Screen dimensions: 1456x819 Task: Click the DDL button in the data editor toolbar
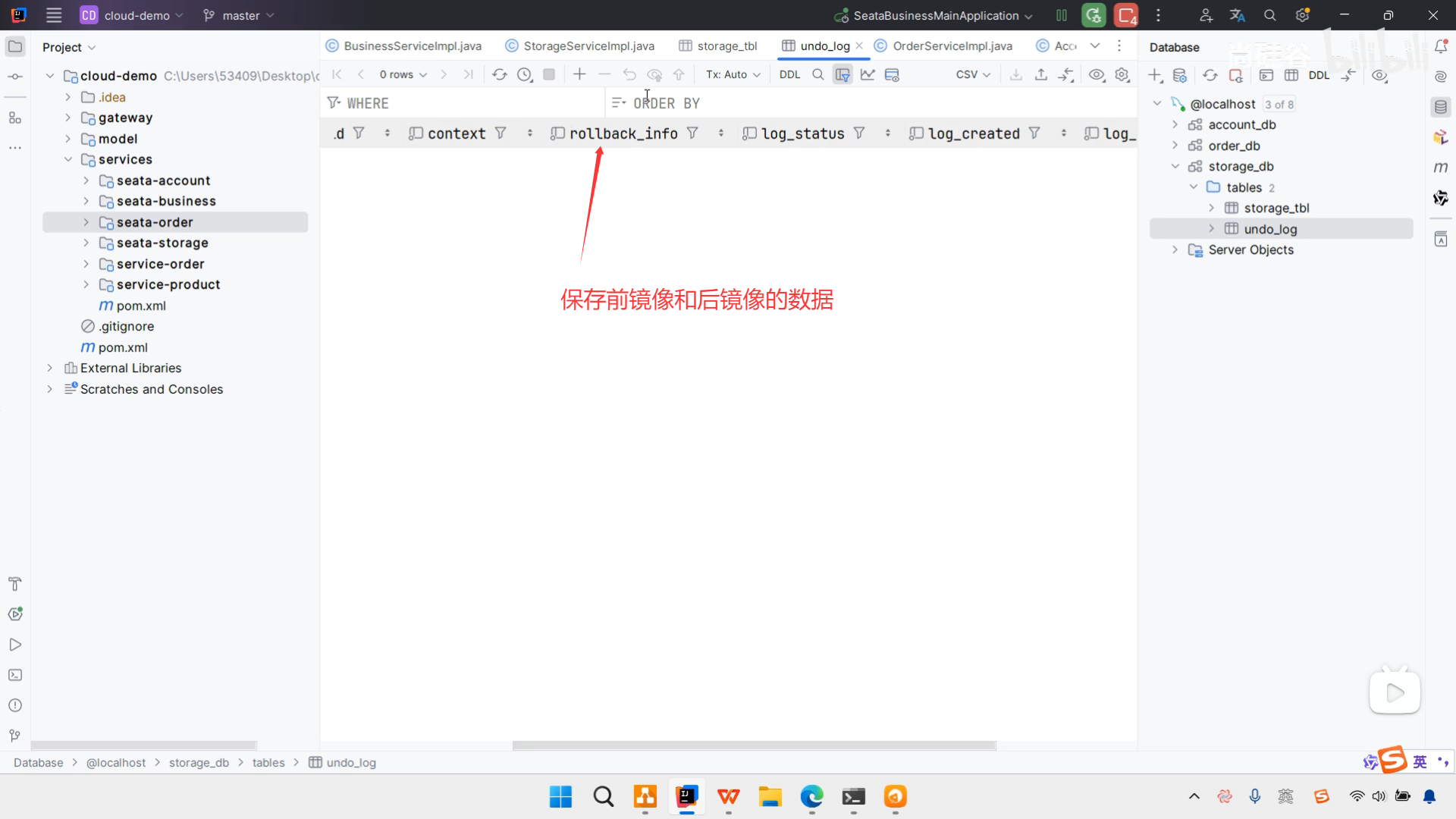pyautogui.click(x=789, y=74)
